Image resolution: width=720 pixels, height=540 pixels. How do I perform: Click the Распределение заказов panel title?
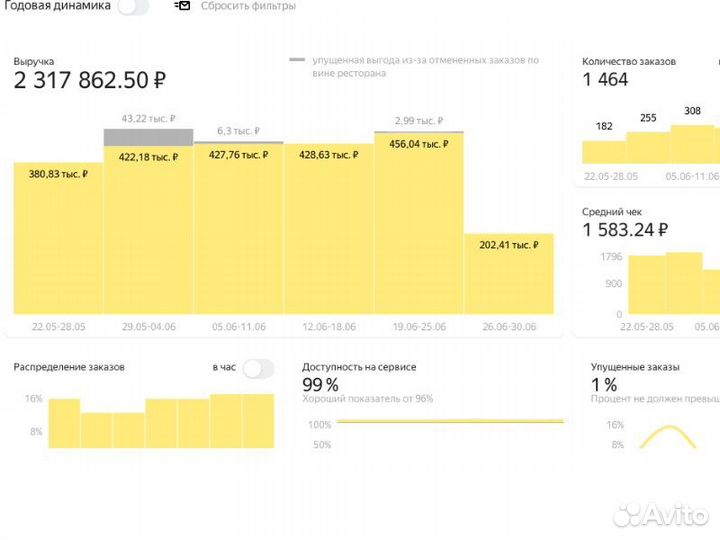tap(69, 367)
